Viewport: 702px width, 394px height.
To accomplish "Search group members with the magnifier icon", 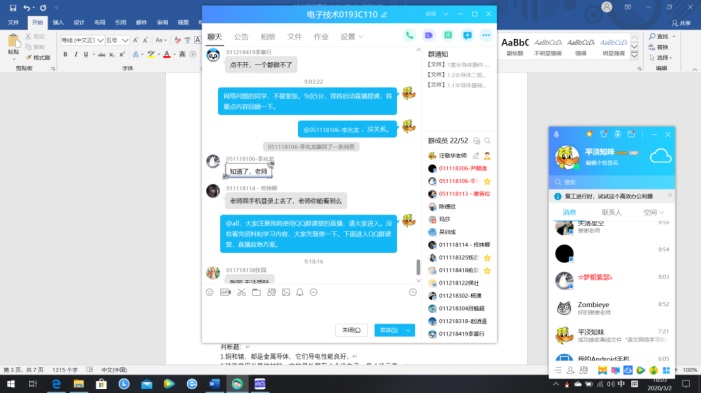I will click(487, 141).
